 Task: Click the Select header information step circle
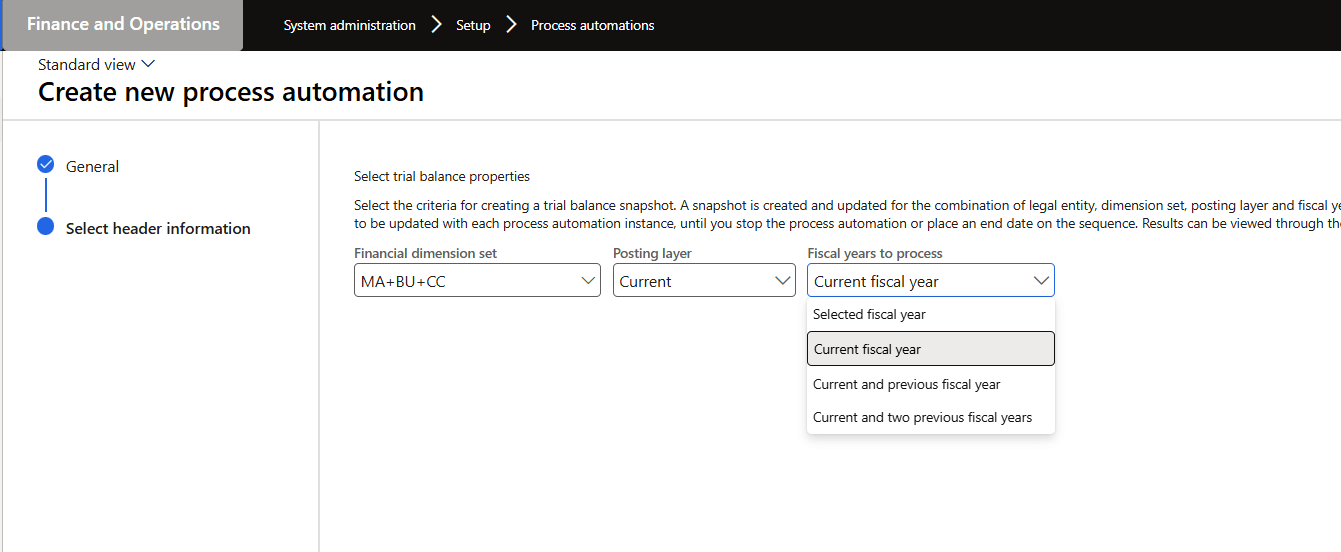pyautogui.click(x=45, y=227)
